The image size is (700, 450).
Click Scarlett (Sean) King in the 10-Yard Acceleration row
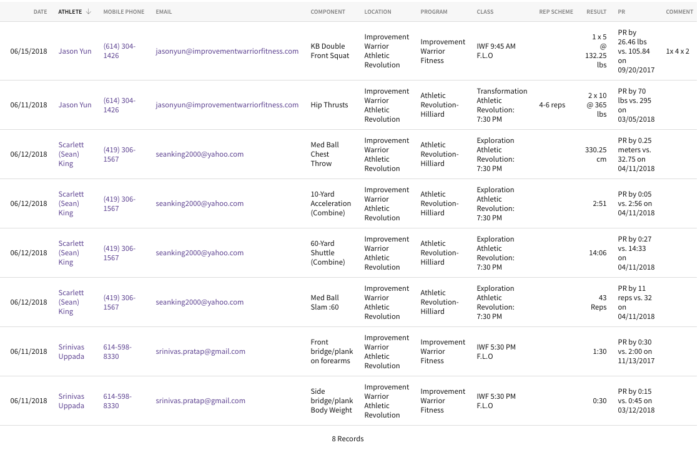[71, 204]
